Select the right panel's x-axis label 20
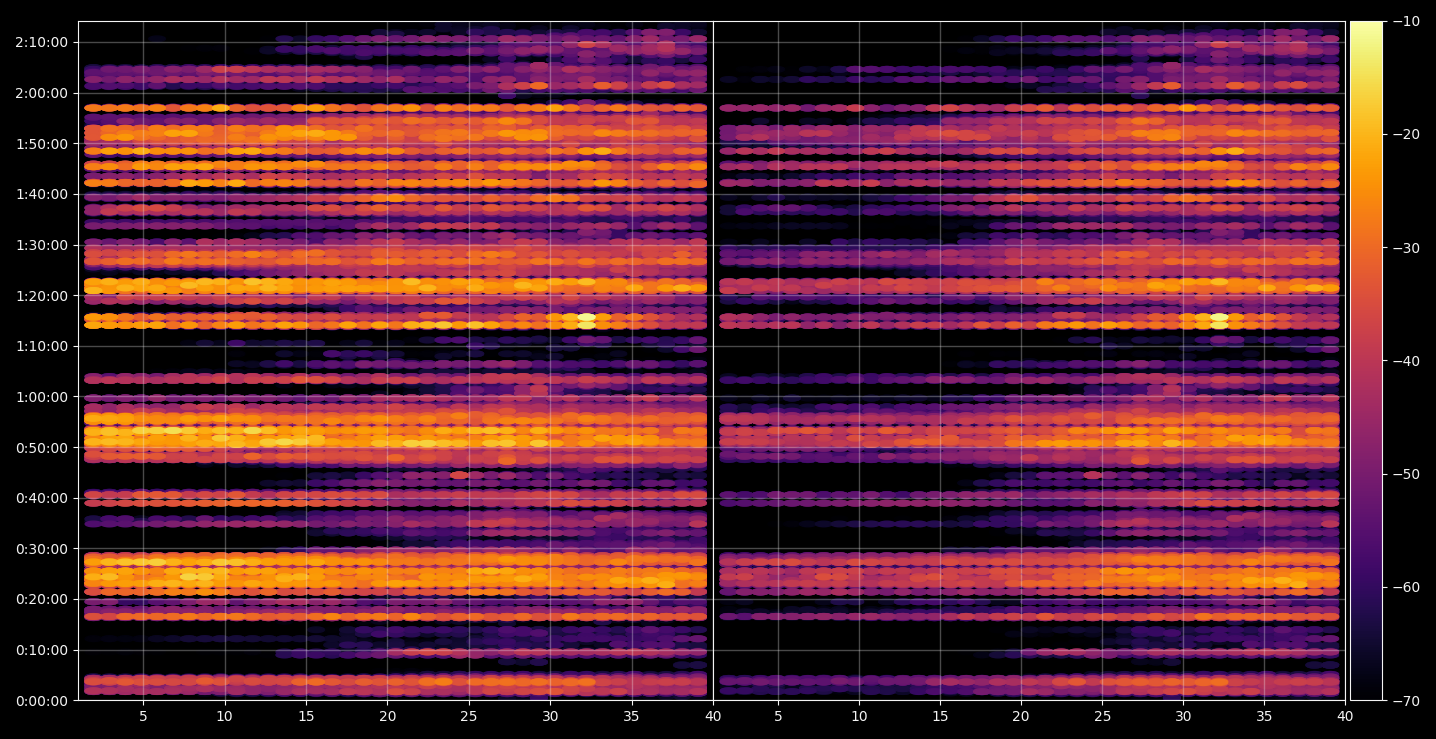1436x739 pixels. pyautogui.click(x=1021, y=716)
